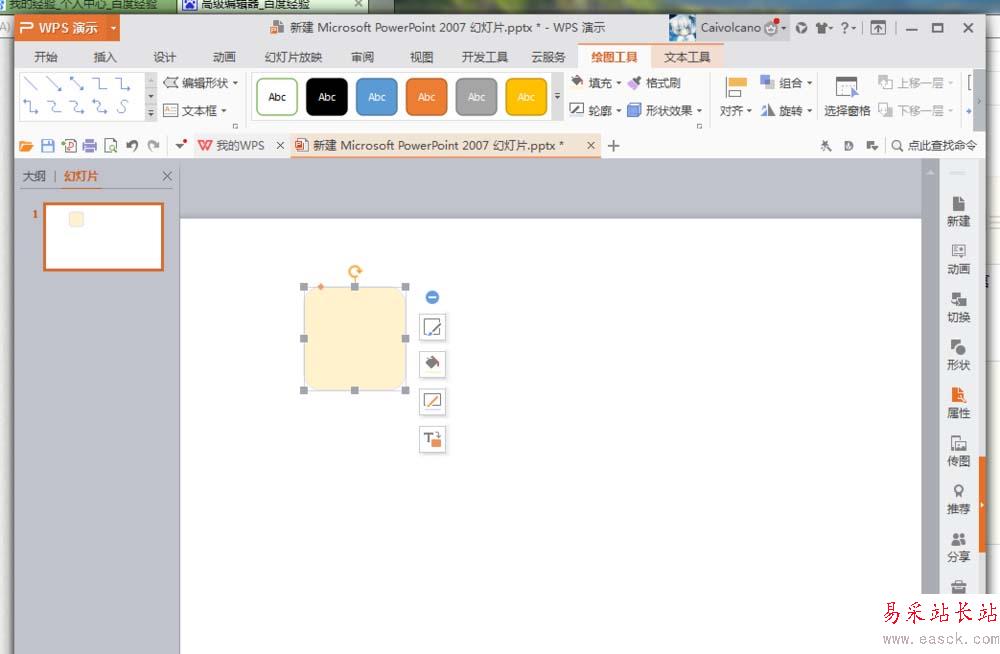Switch to the 动画 ribbon tab
The height and width of the screenshot is (654, 1000).
(x=224, y=57)
